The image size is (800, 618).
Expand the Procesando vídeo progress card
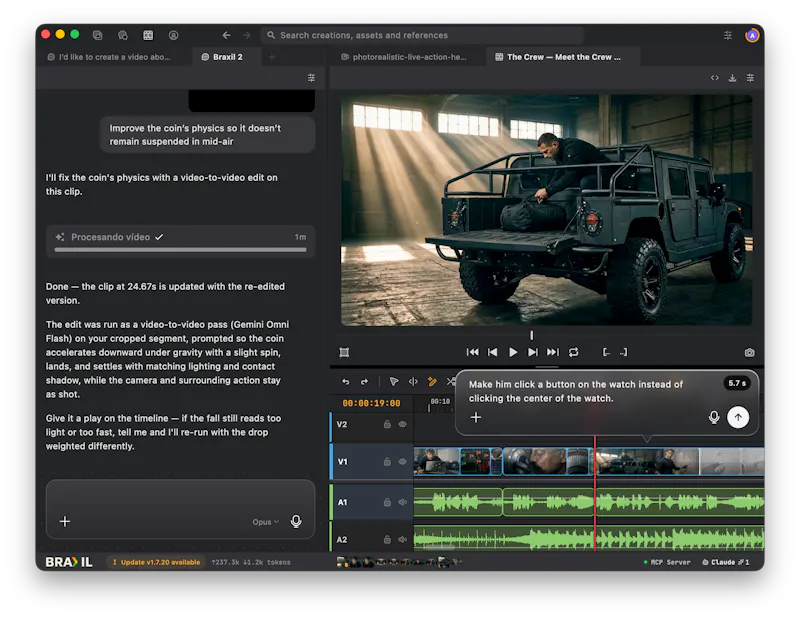pos(180,241)
